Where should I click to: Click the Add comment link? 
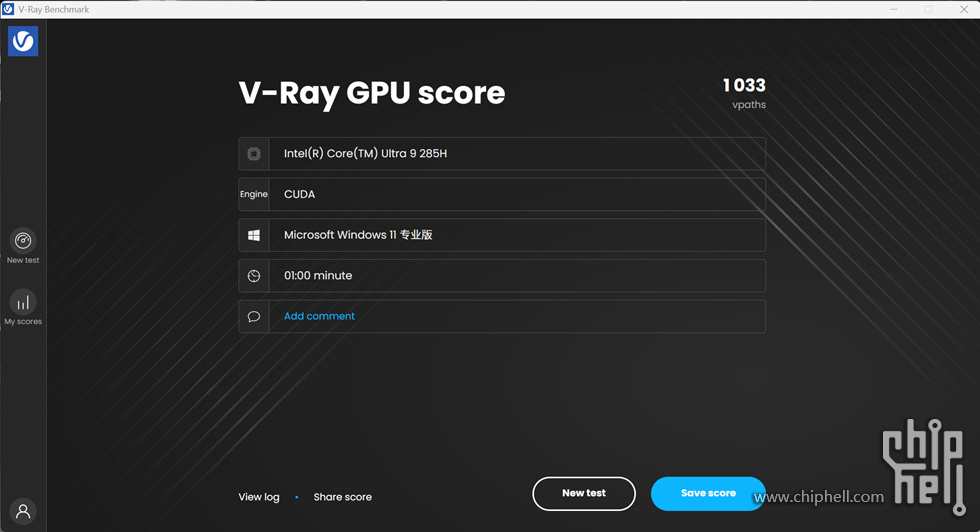tap(319, 316)
